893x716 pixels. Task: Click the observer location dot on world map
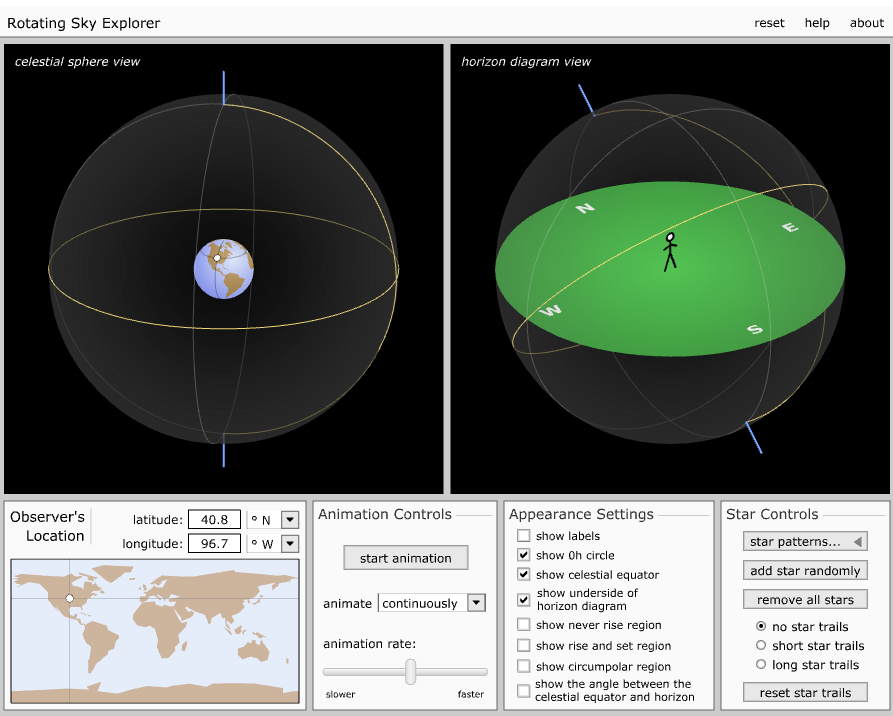(69, 598)
